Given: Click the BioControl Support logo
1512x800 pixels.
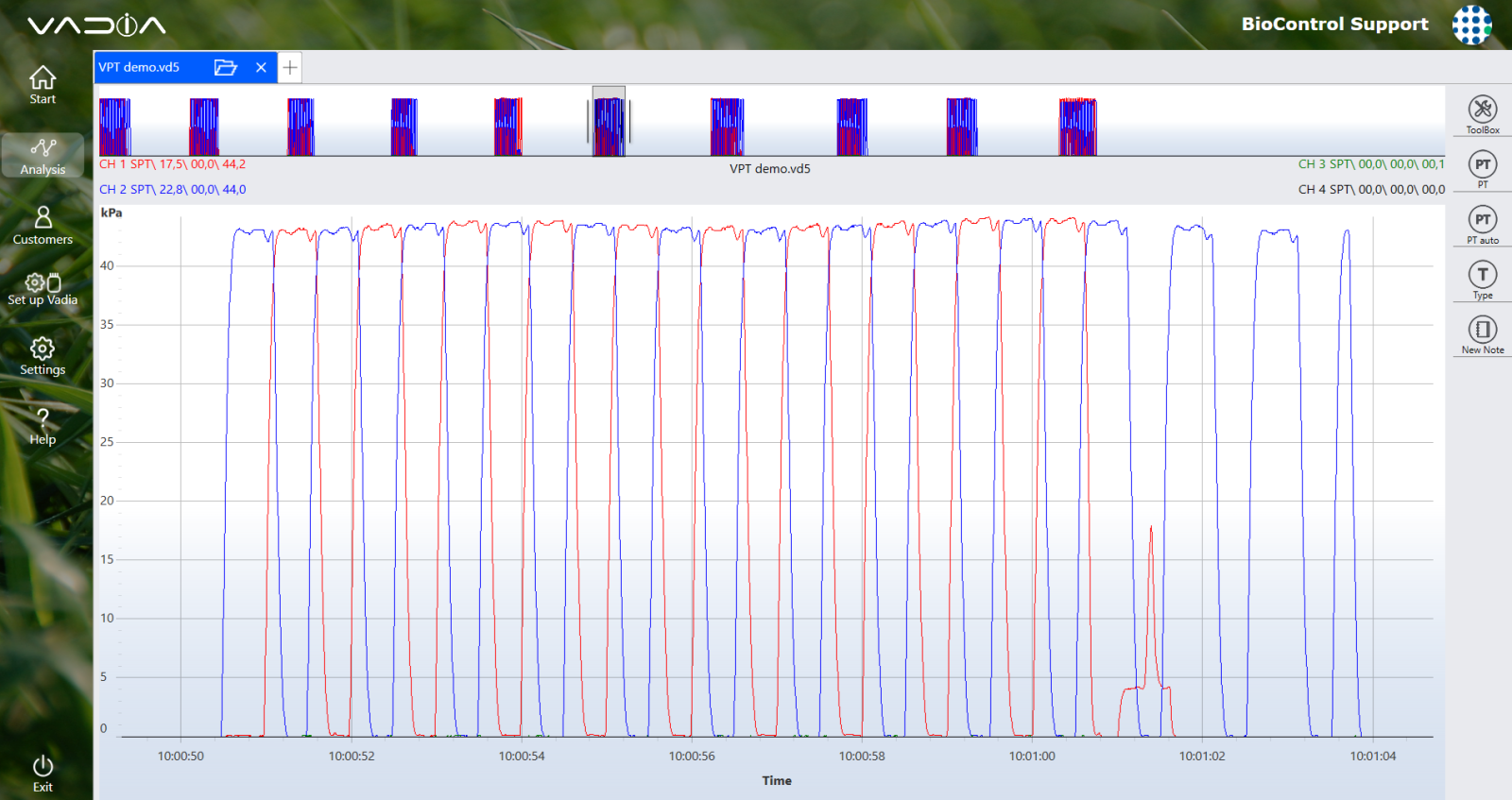Looking at the screenshot, I should pyautogui.click(x=1471, y=25).
